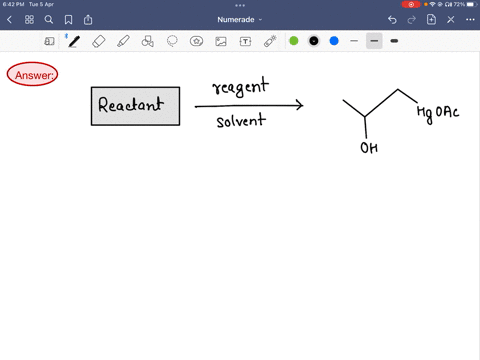Undo the last stroke
Viewport: 480px width, 360px height.
[x=392, y=20]
